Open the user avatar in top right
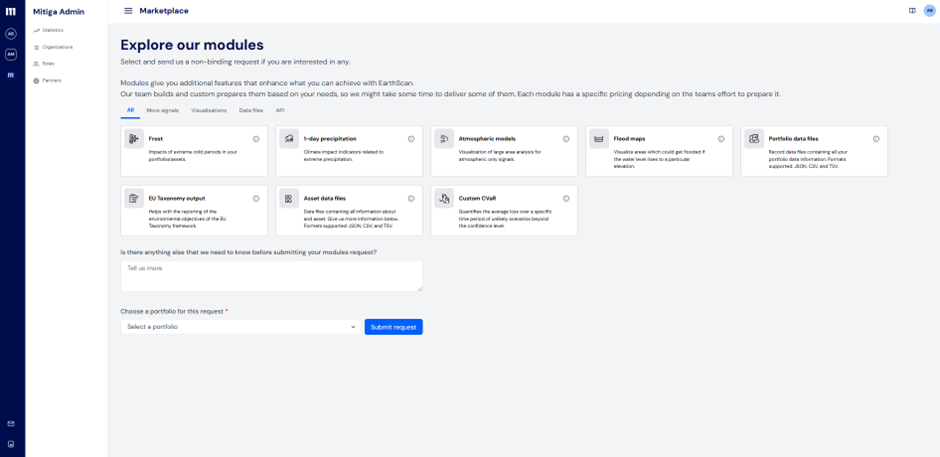This screenshot has width=940, height=457. click(x=929, y=11)
